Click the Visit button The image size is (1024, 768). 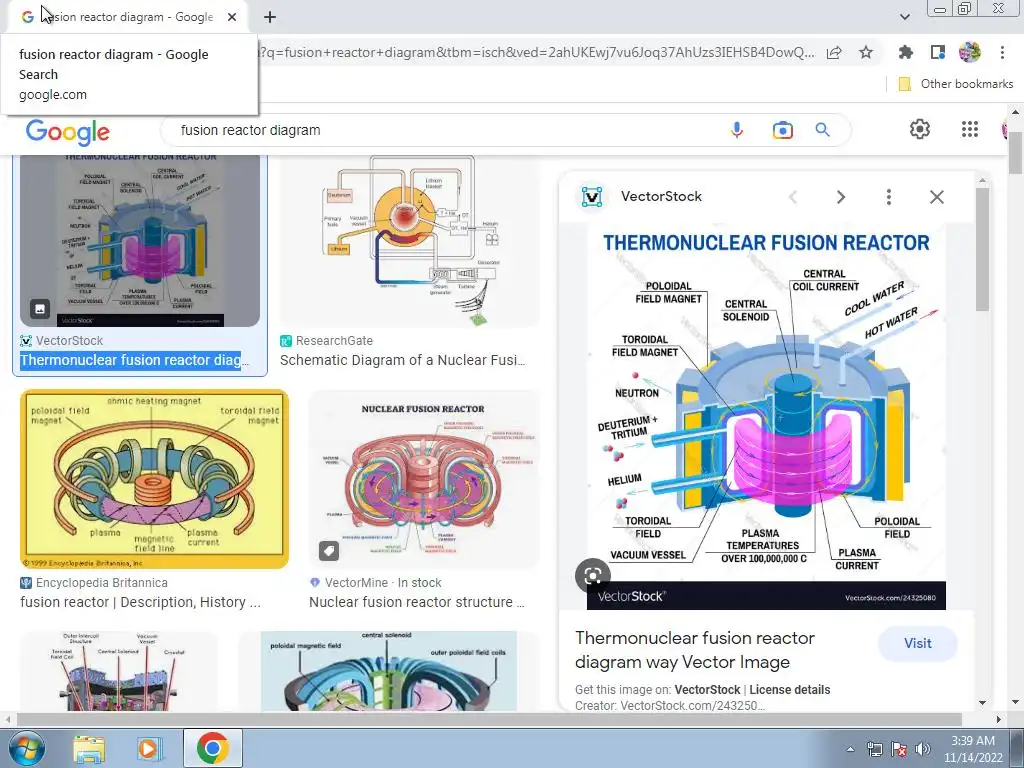point(918,643)
